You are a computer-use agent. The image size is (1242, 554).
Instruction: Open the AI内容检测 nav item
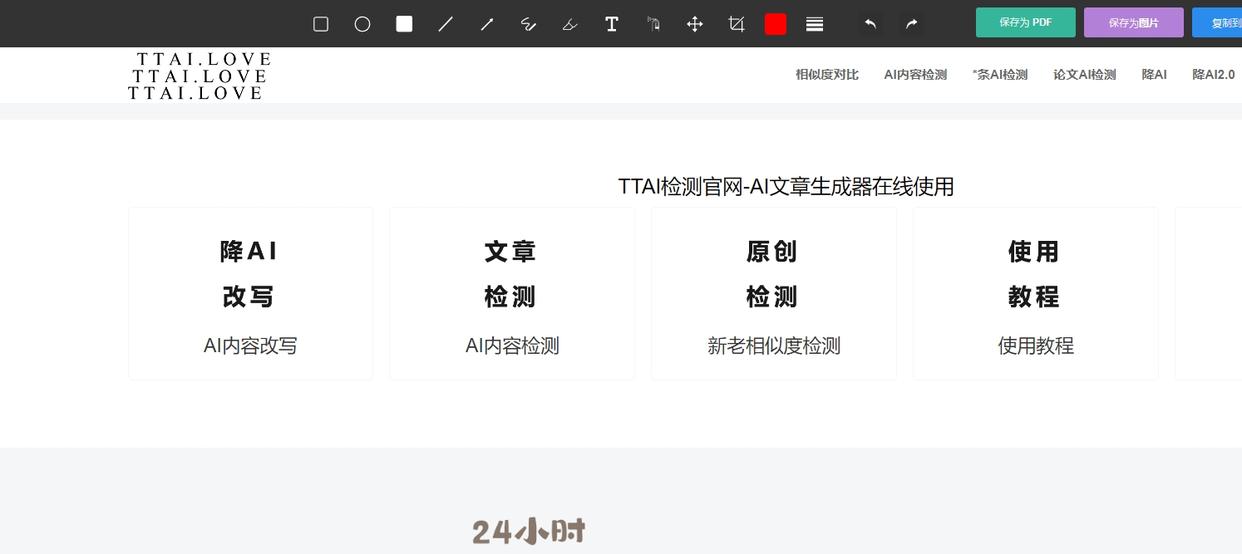(x=915, y=75)
